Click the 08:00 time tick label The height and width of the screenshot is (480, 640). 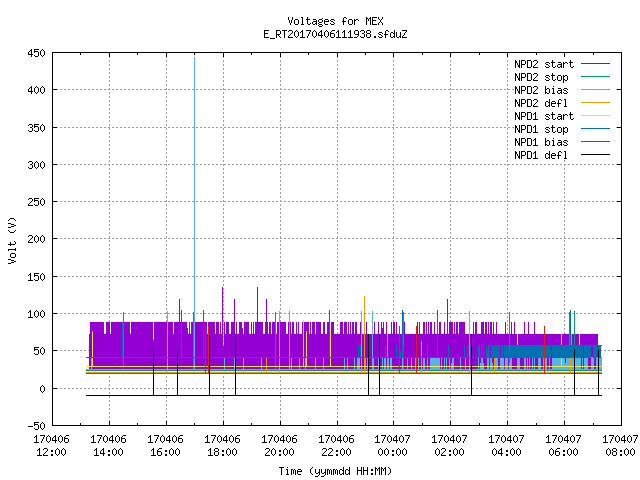click(620, 452)
